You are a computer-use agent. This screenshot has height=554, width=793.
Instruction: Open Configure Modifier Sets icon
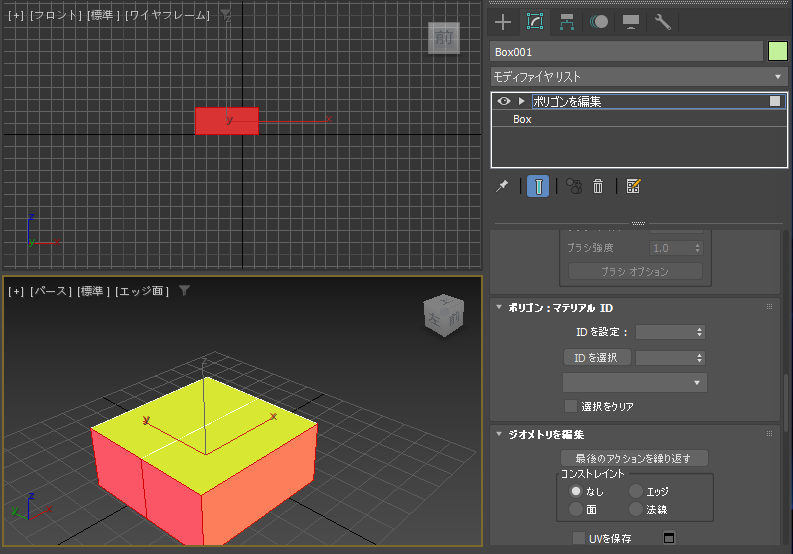point(633,186)
